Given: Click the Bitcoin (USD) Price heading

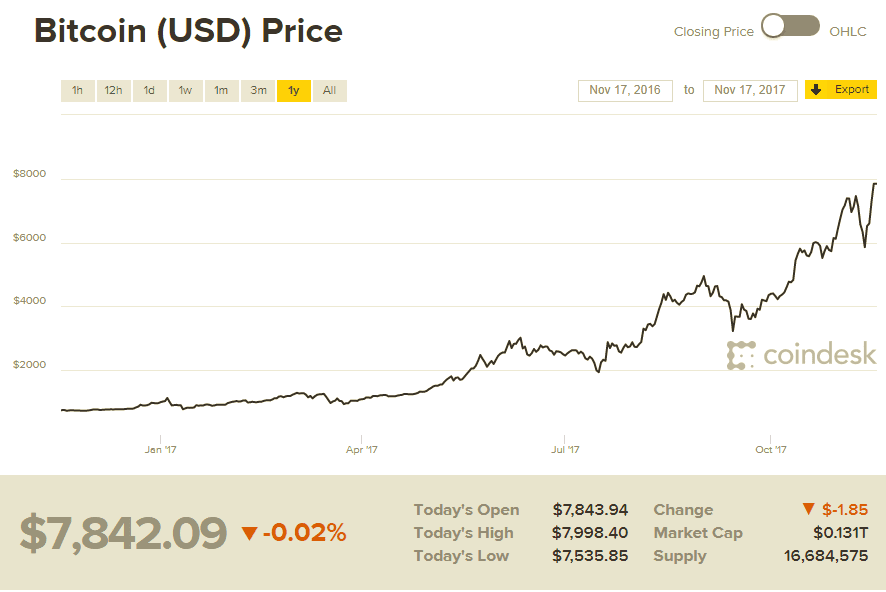Looking at the screenshot, I should pyautogui.click(x=188, y=31).
